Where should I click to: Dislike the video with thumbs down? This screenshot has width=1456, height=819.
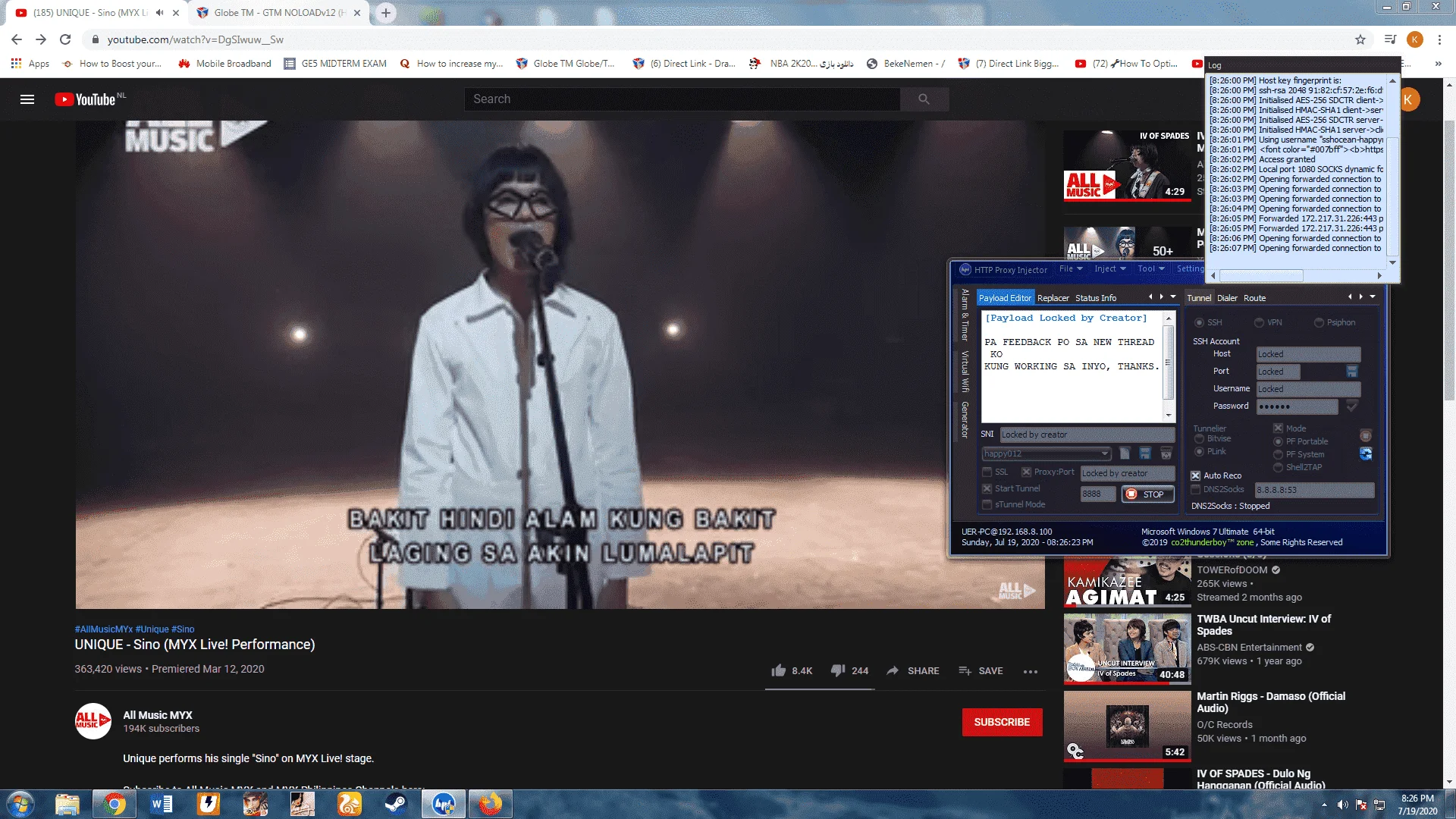(x=838, y=670)
